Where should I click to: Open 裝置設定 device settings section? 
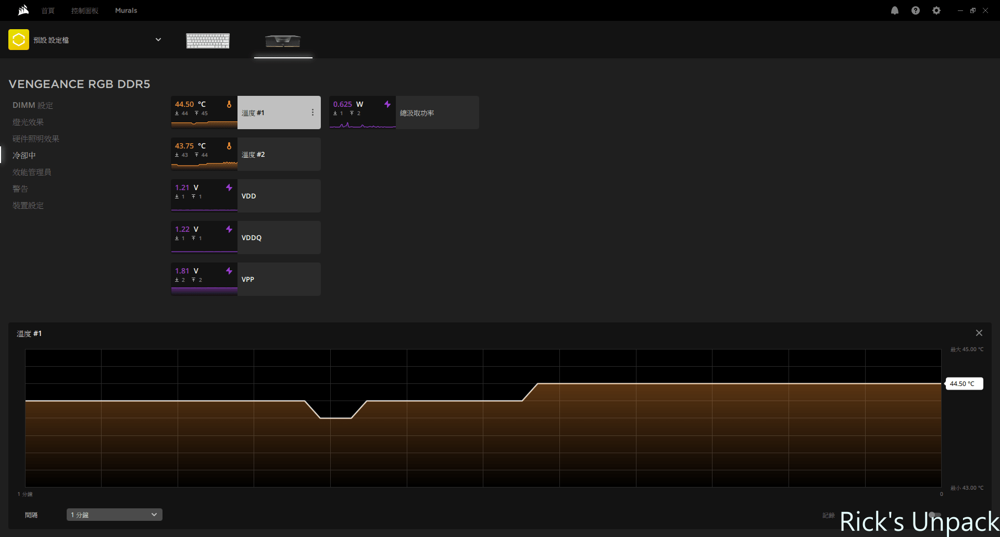click(x=28, y=205)
